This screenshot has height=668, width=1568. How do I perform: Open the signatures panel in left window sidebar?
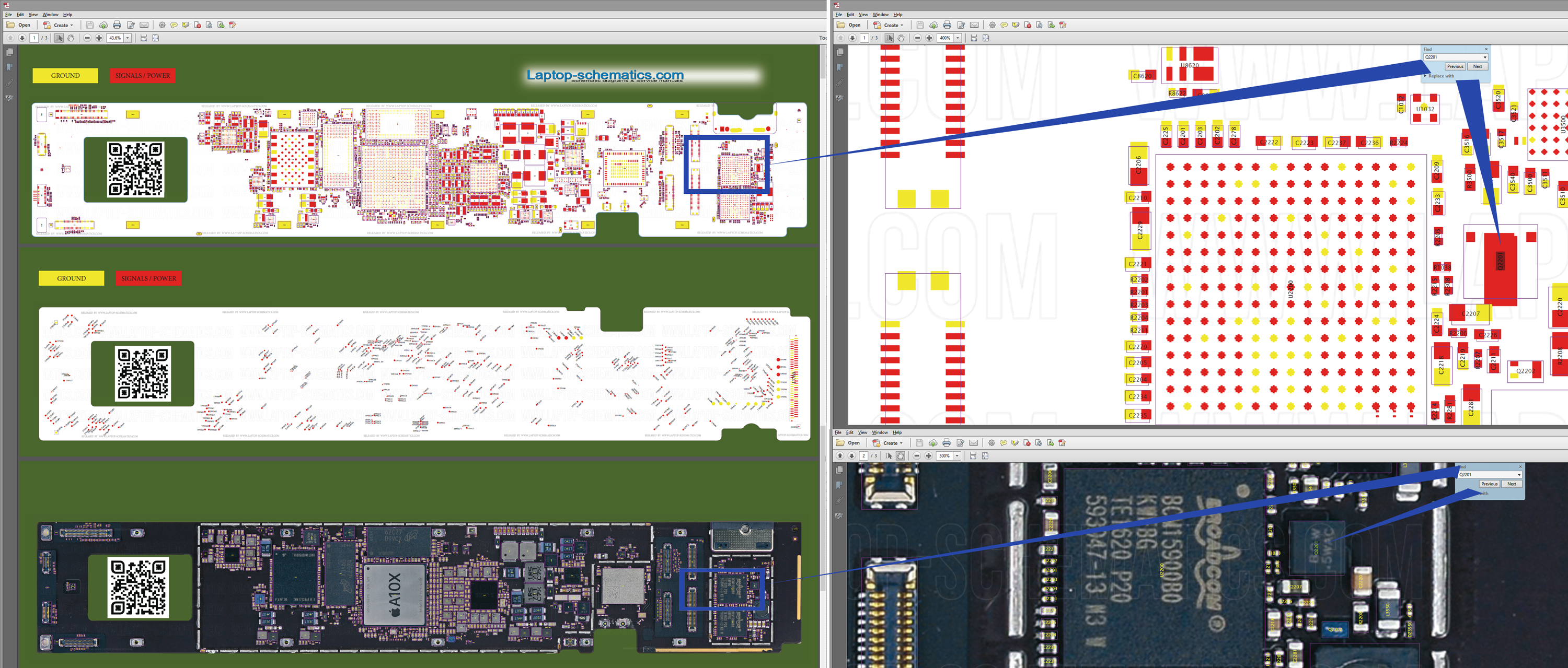10,98
